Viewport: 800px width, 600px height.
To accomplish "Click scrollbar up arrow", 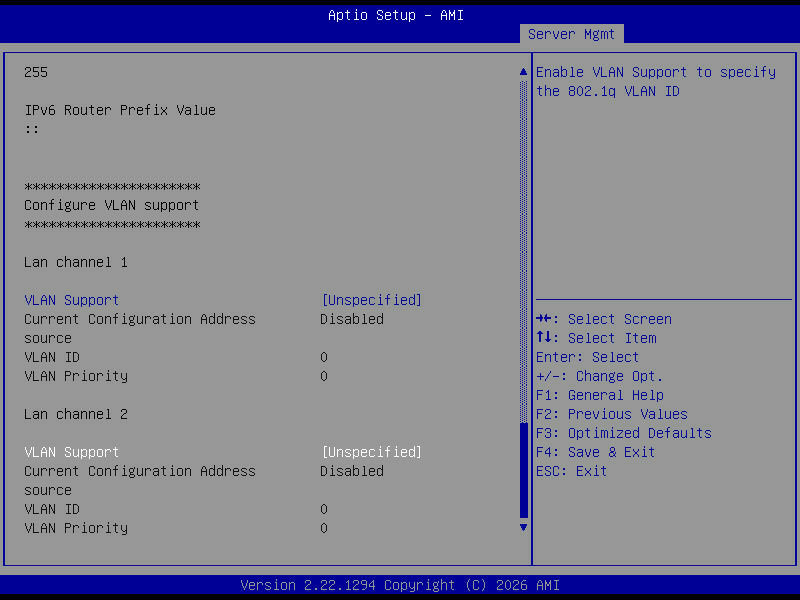I will pos(523,71).
